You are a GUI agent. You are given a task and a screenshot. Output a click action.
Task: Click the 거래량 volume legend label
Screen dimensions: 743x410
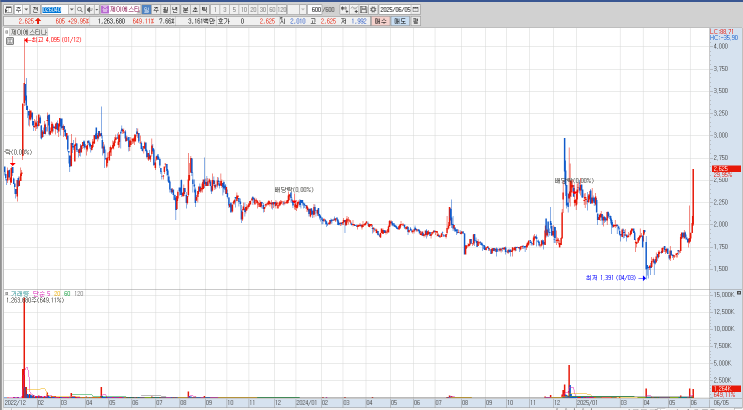tap(19, 294)
